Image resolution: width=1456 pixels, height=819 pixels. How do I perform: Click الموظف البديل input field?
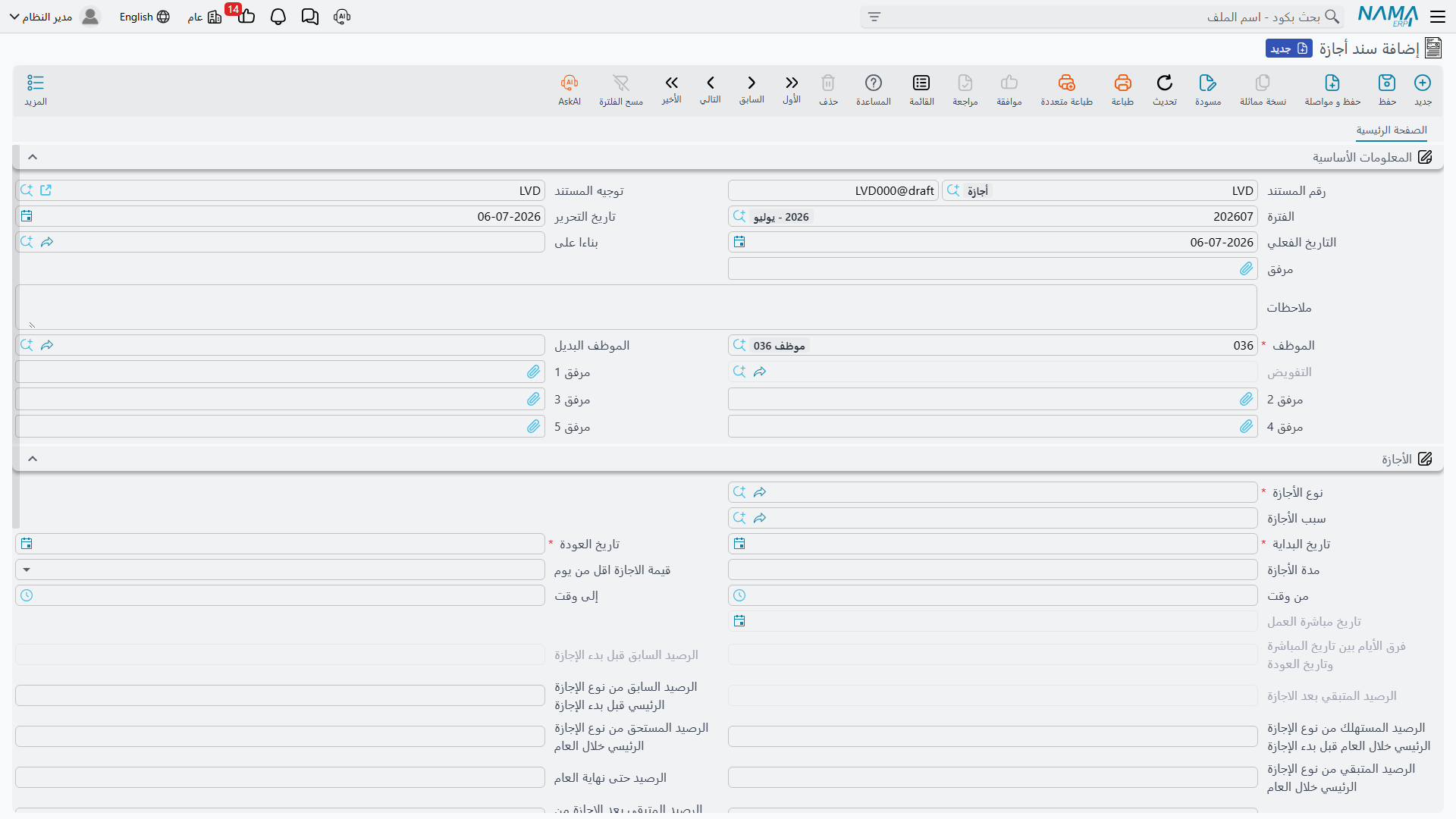[280, 345]
